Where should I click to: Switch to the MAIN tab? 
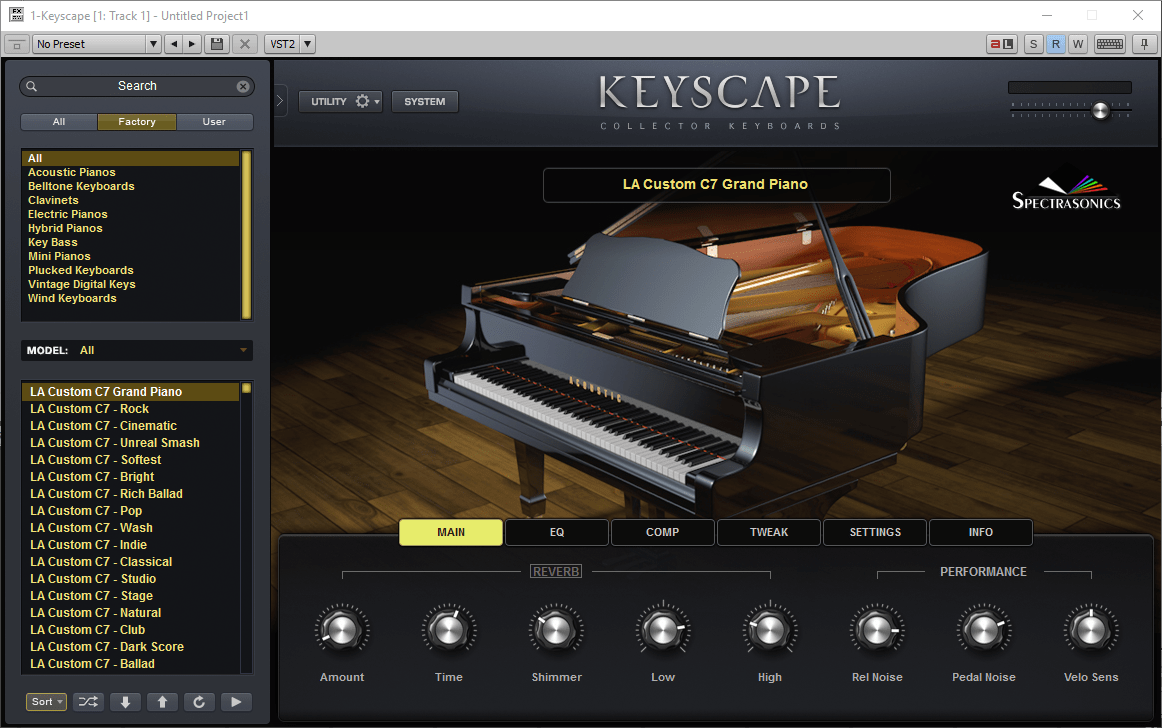click(451, 532)
